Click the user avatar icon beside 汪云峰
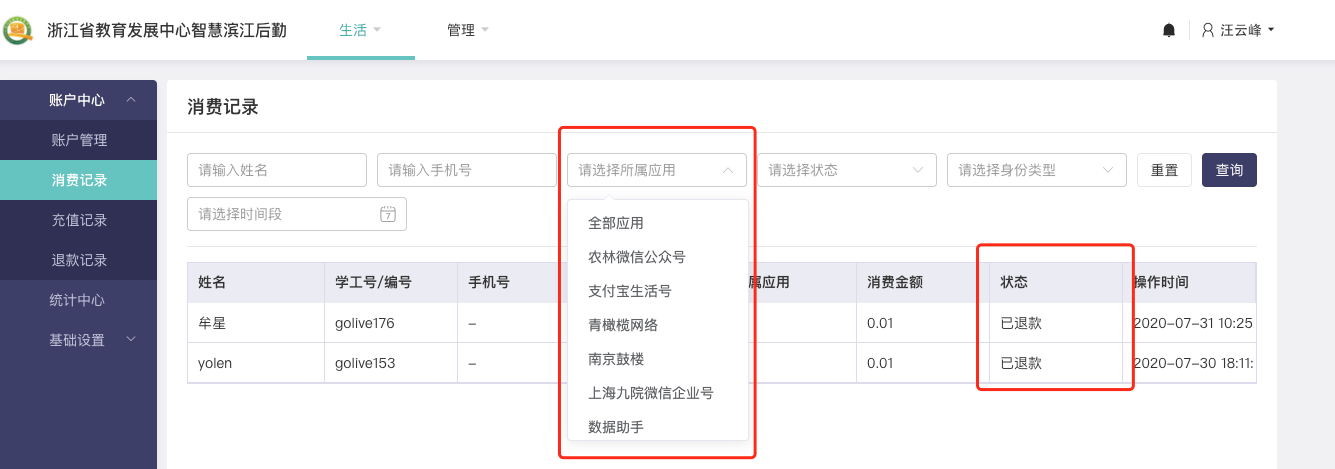The height and width of the screenshot is (469, 1335). click(1208, 30)
